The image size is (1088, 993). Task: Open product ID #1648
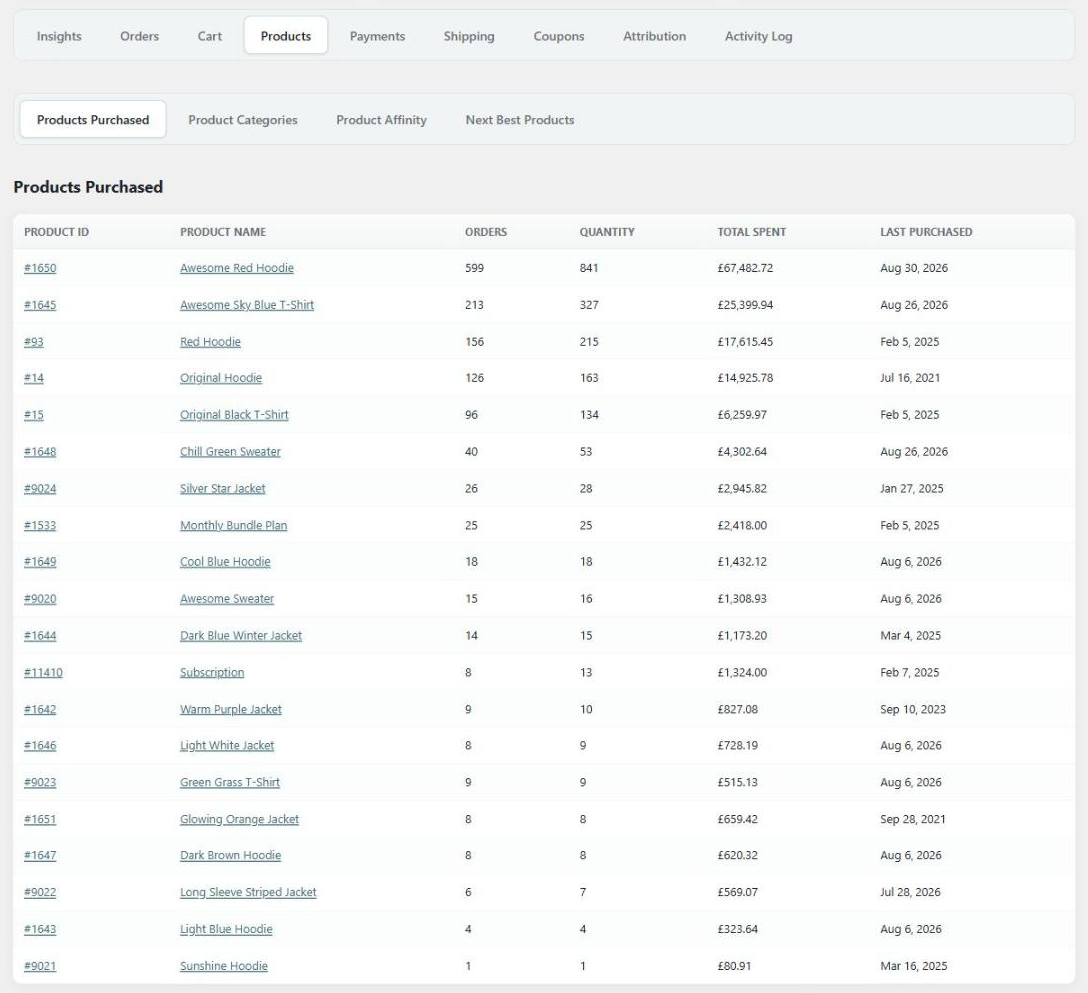coord(40,451)
